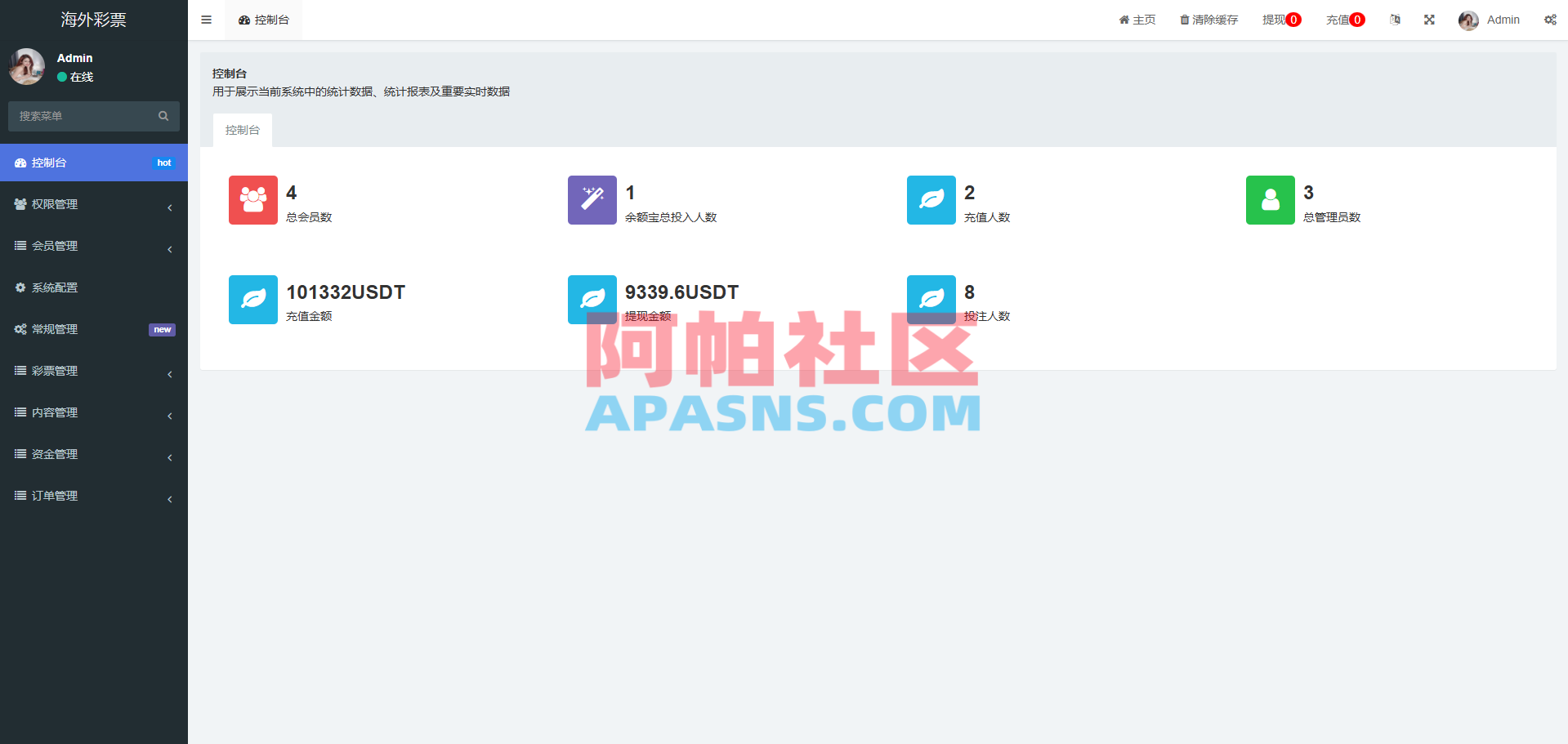
Task: Switch to the 控制台 tab
Action: pos(242,129)
